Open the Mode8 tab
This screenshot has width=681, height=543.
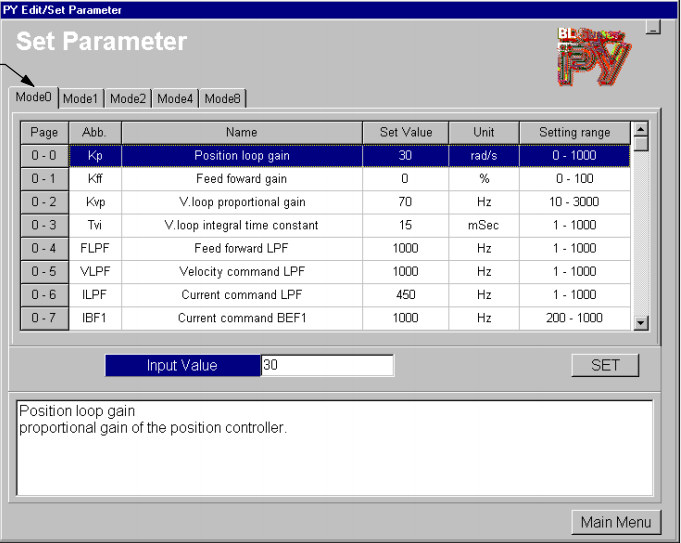(x=222, y=99)
